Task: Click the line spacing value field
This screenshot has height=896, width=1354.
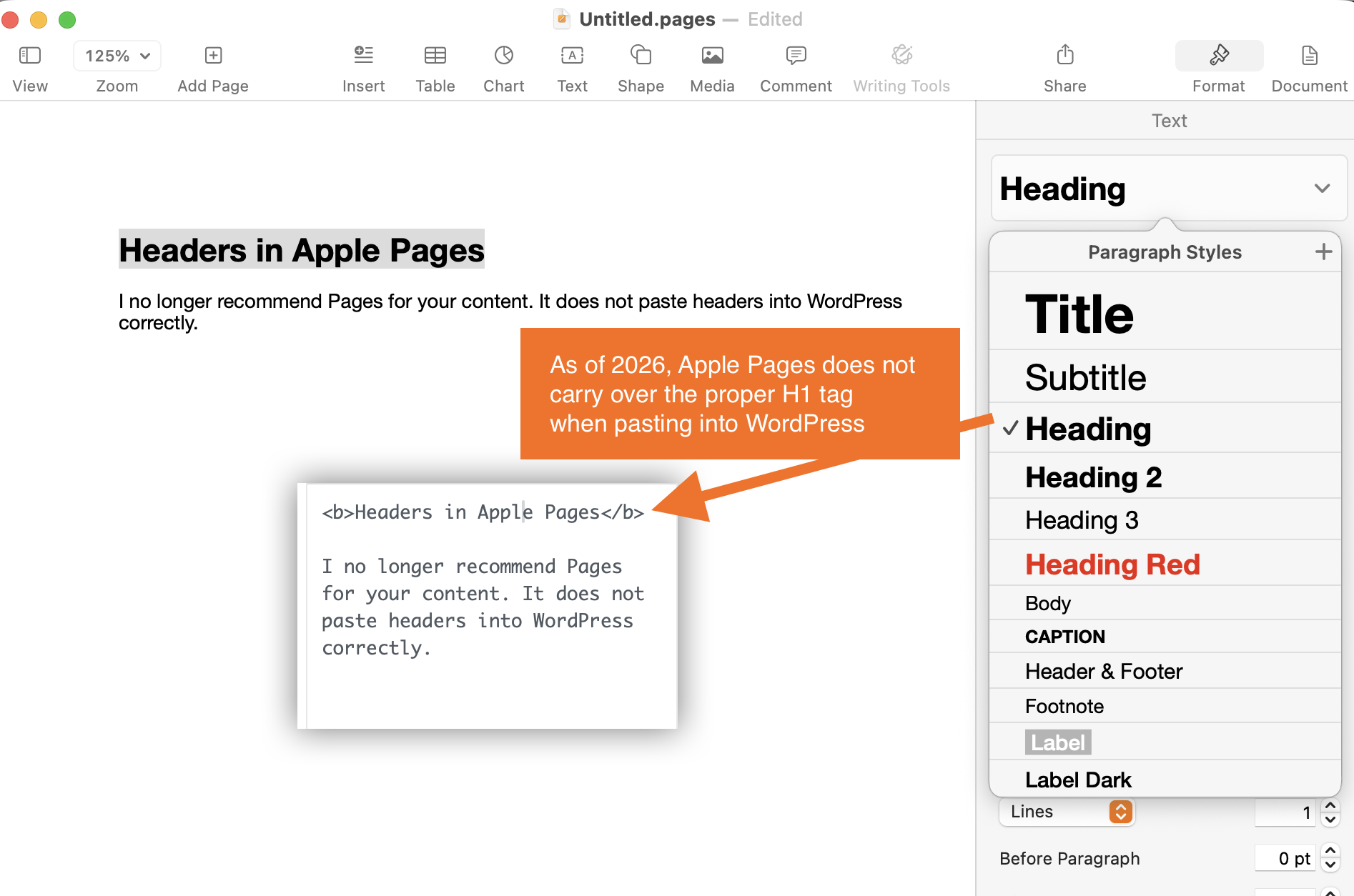Action: [1285, 812]
